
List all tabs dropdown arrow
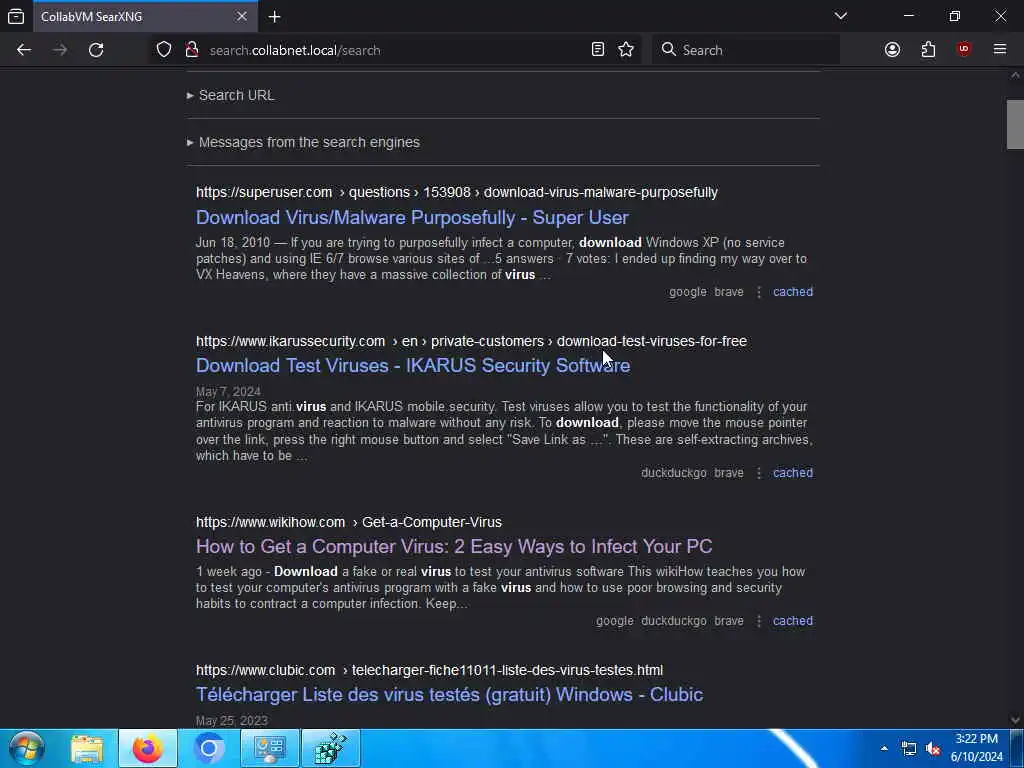[x=840, y=16]
